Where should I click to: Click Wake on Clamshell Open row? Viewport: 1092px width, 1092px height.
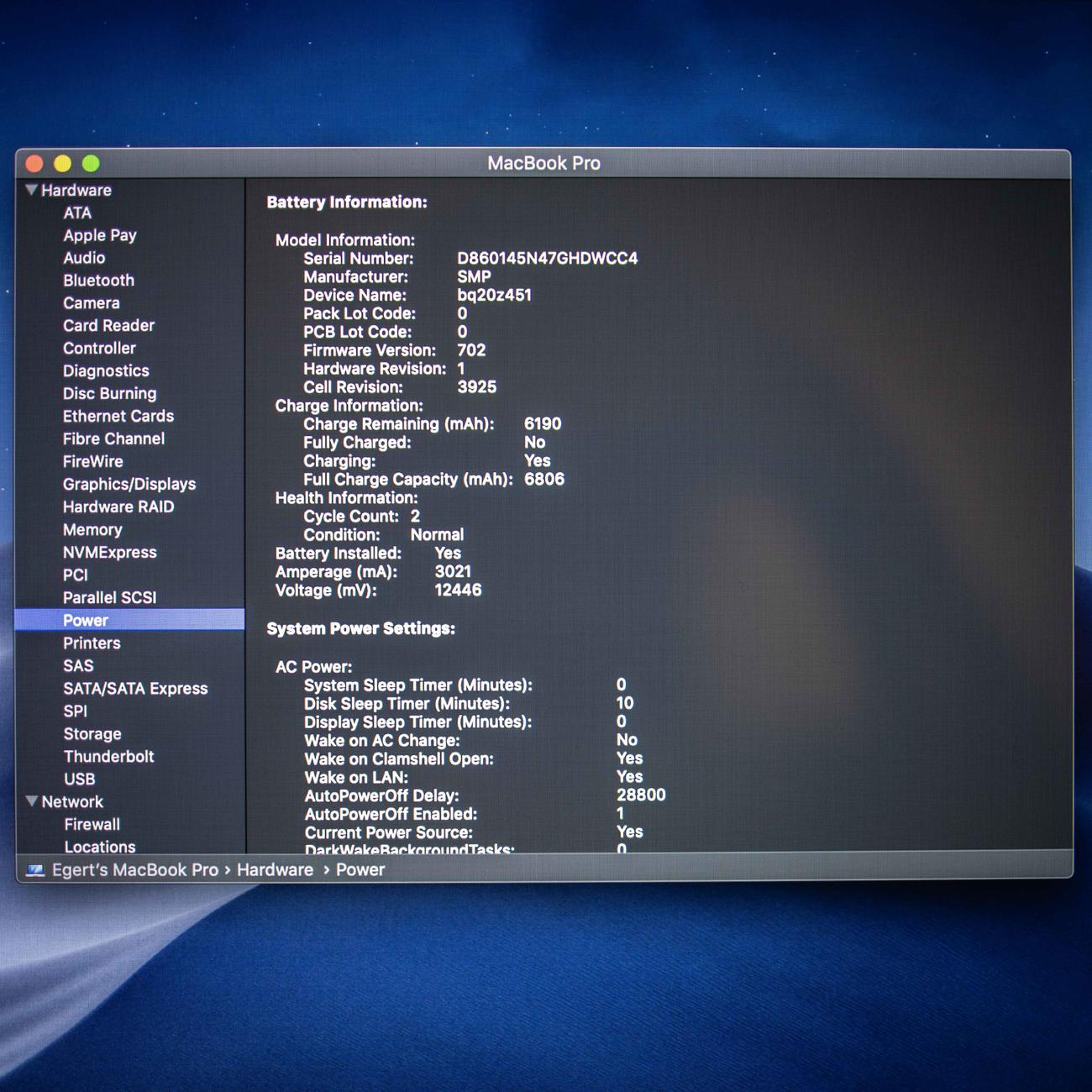[x=474, y=759]
